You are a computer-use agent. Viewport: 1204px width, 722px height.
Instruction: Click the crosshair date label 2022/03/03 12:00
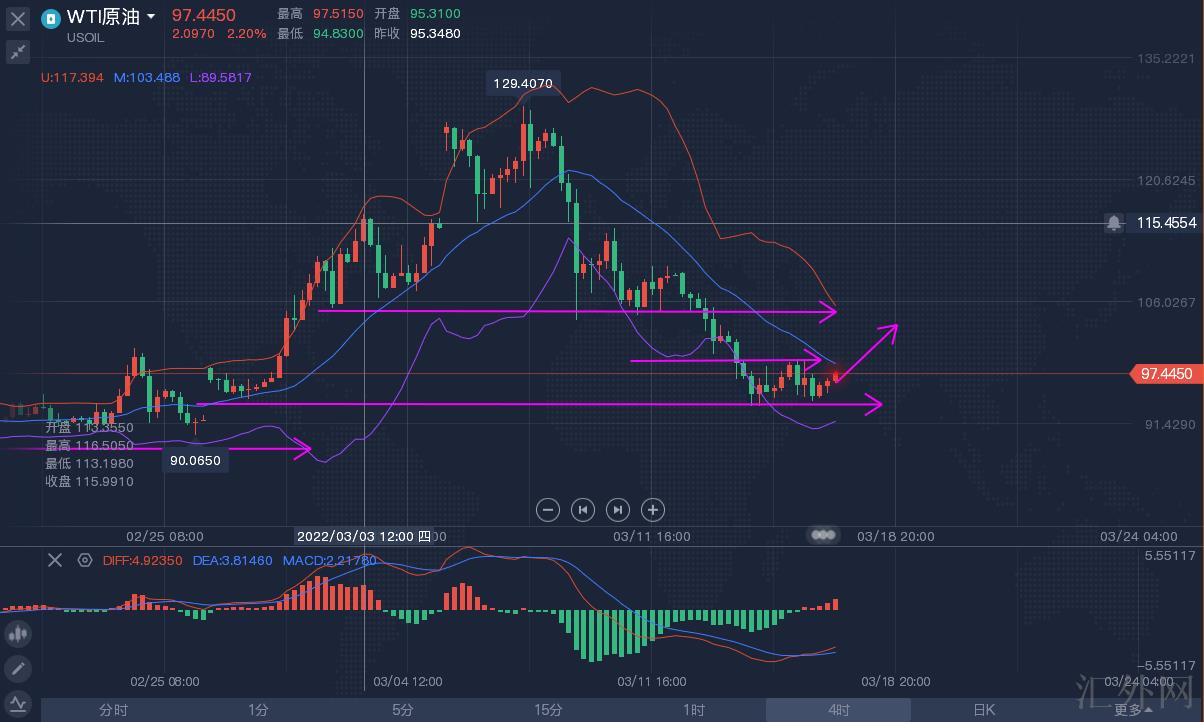tap(364, 536)
